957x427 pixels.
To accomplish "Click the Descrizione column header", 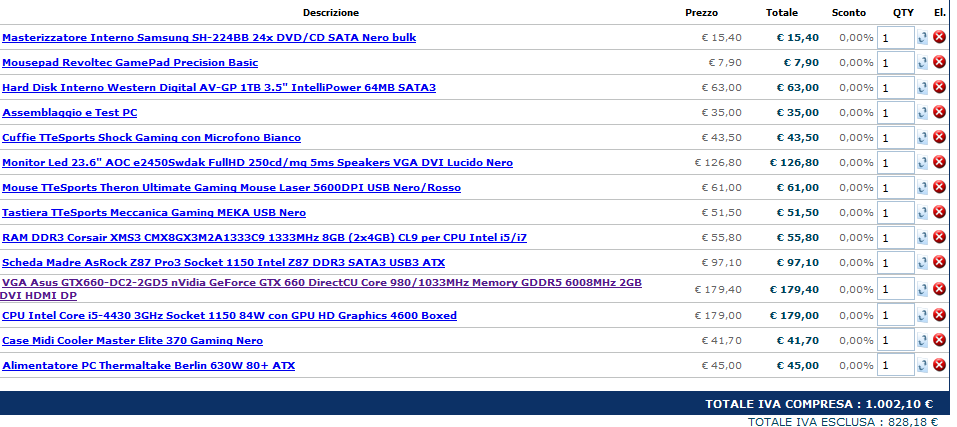I will click(x=331, y=13).
